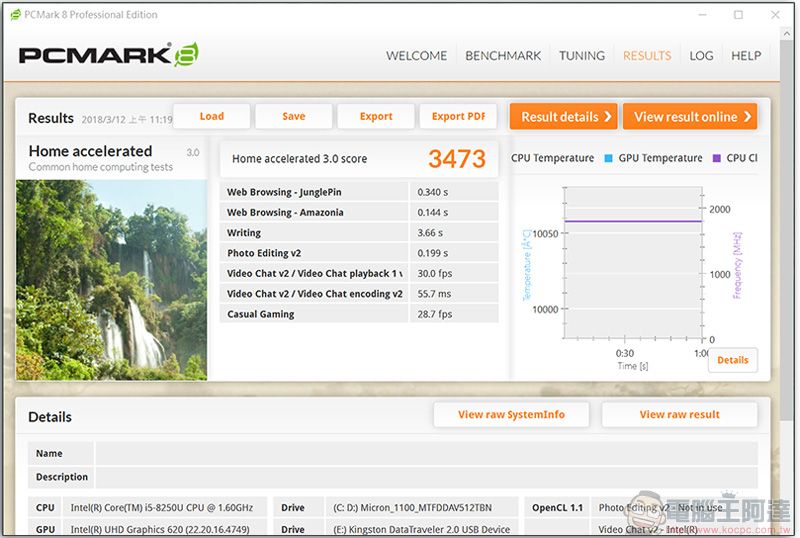Click the PCMark 8 title bar icon

pyautogui.click(x=17, y=15)
